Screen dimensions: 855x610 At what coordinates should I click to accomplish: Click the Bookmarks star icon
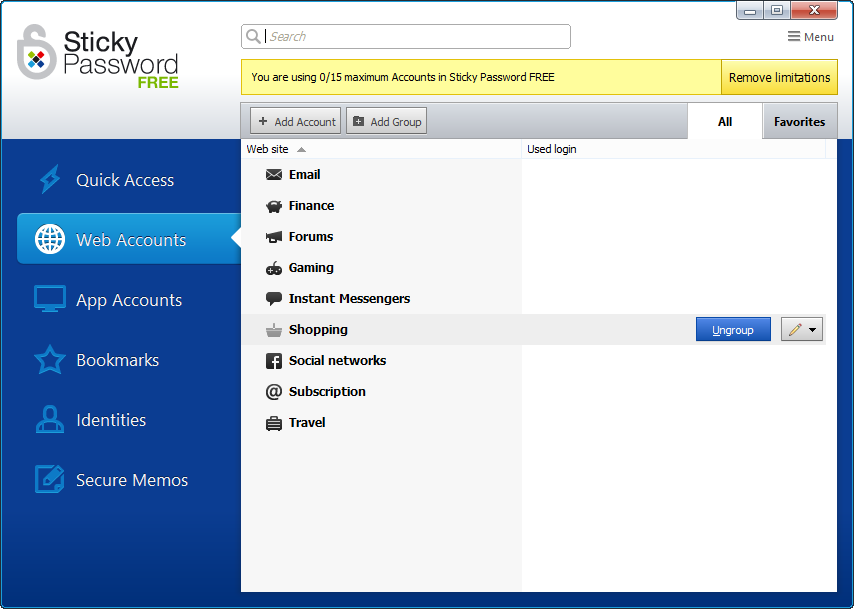50,360
